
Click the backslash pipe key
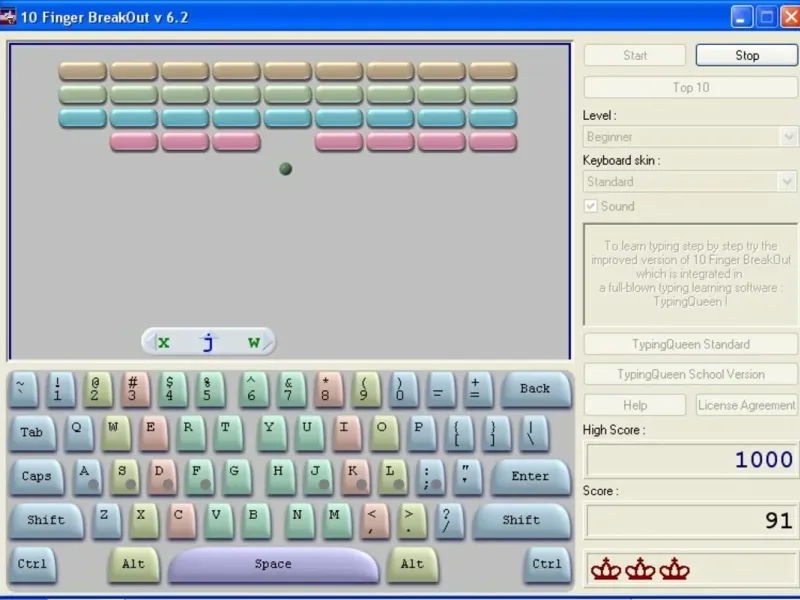[x=533, y=434]
